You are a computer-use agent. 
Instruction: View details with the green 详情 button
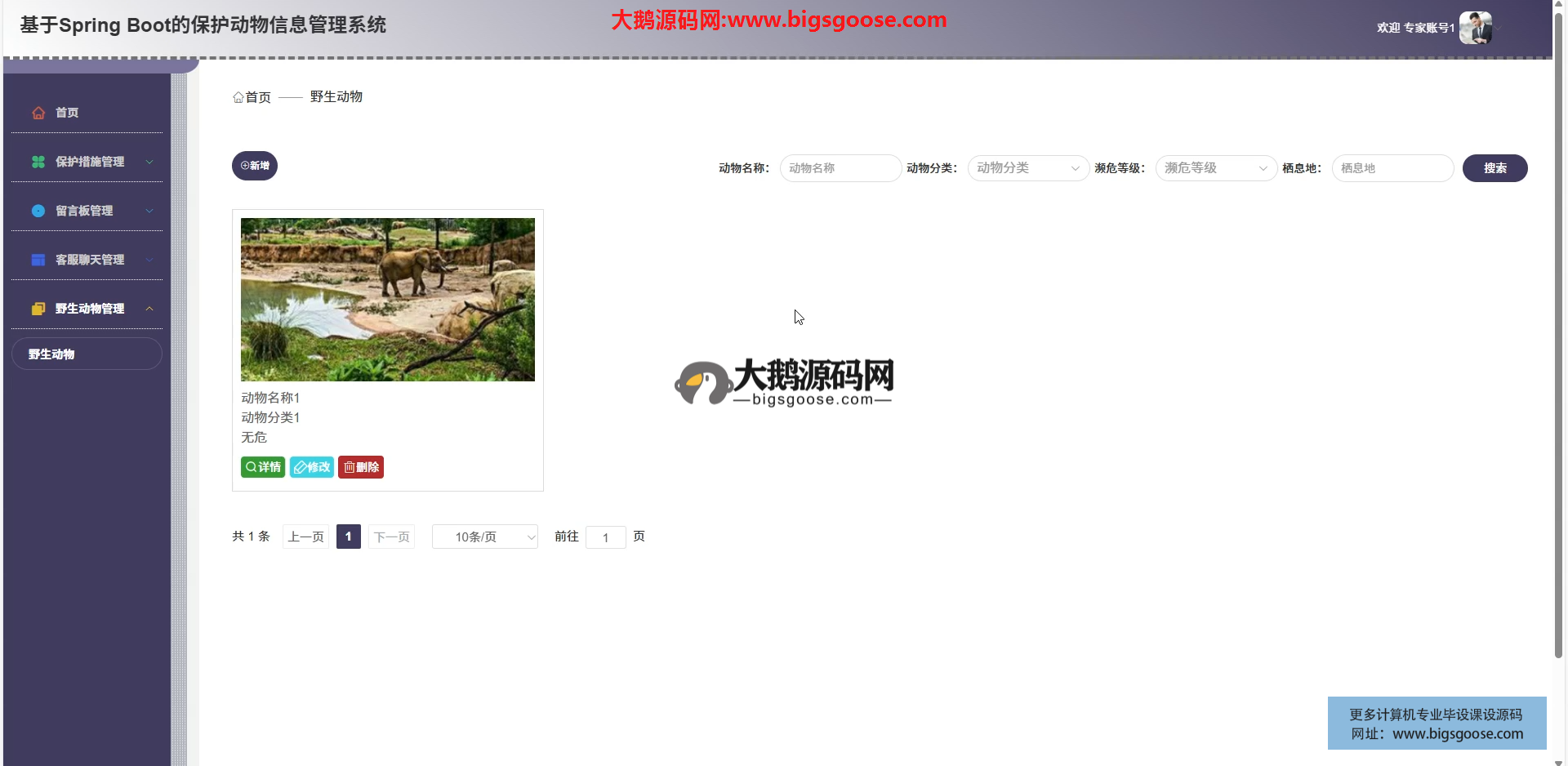263,467
